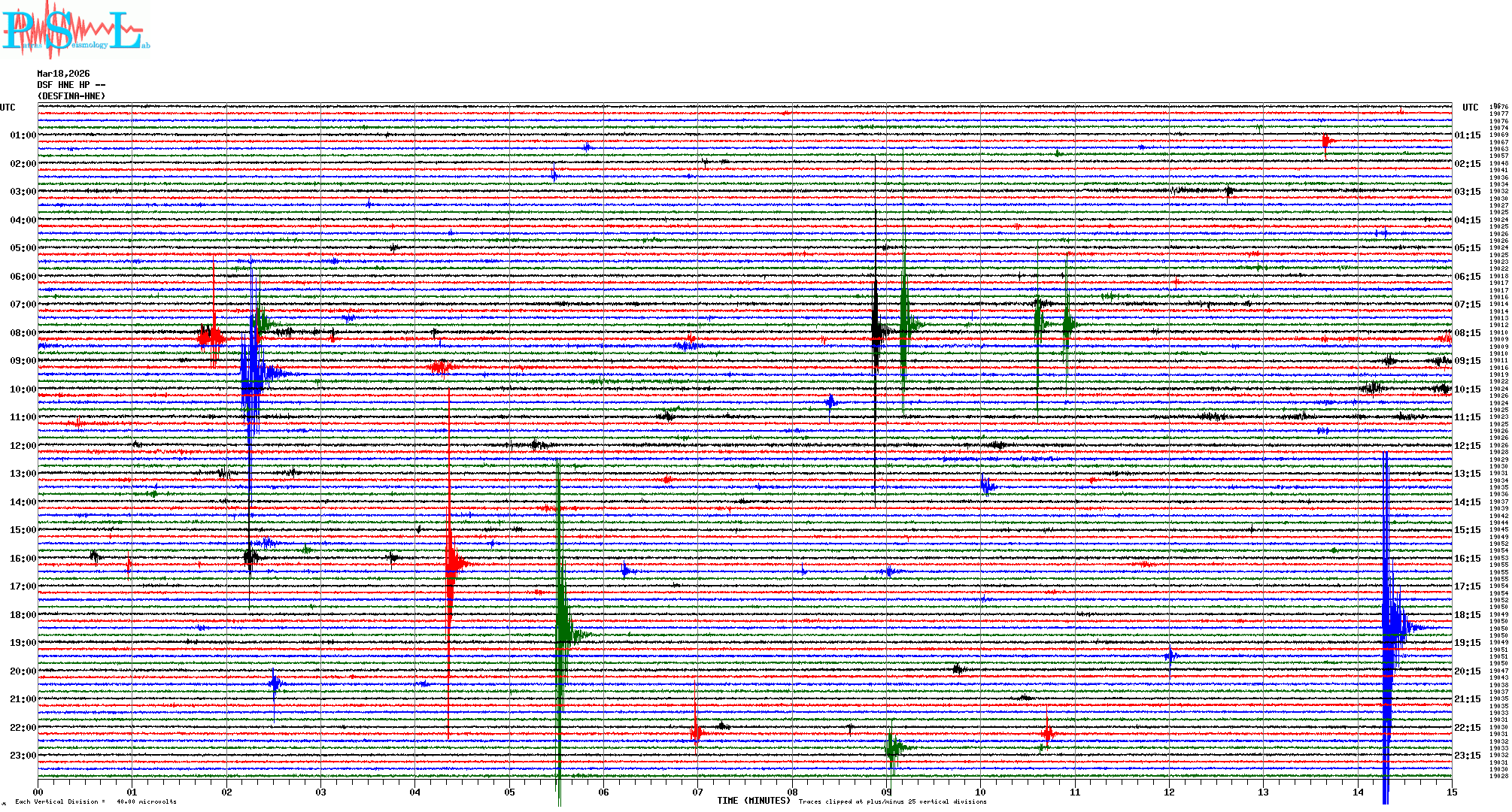This screenshot has width=1512, height=812.
Task: Click the TIME (MINUTES) axis title
Action: tap(753, 801)
